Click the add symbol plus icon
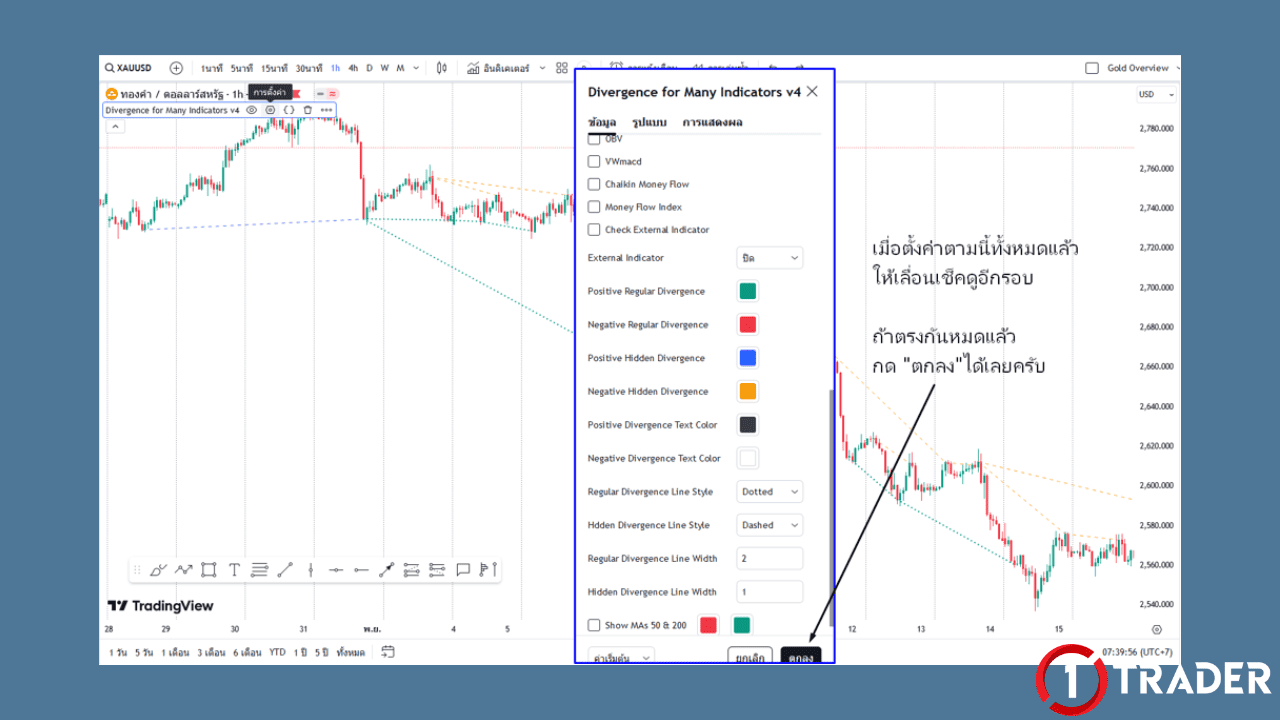1280x720 pixels. (176, 68)
